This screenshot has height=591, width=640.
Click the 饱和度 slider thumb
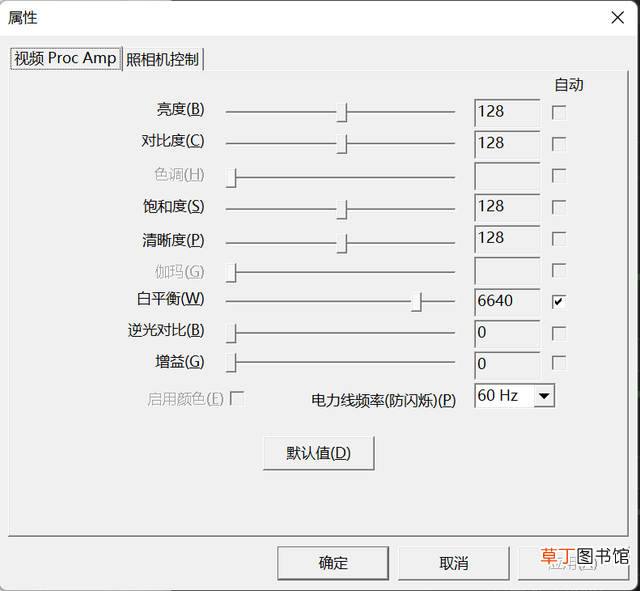(342, 209)
